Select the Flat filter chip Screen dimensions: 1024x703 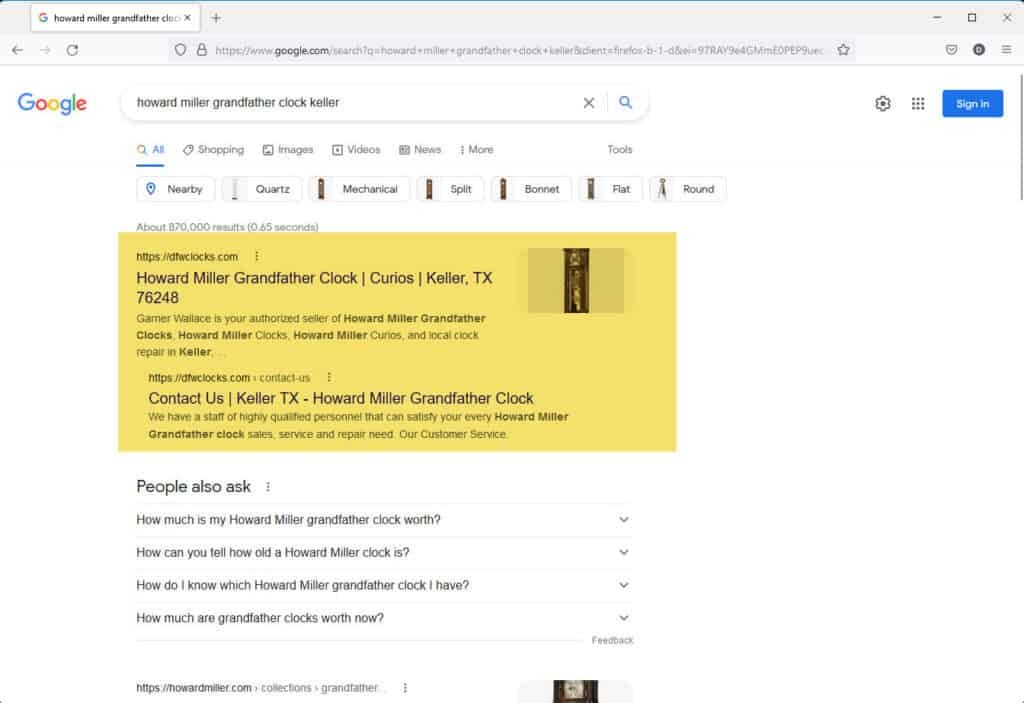coord(611,189)
